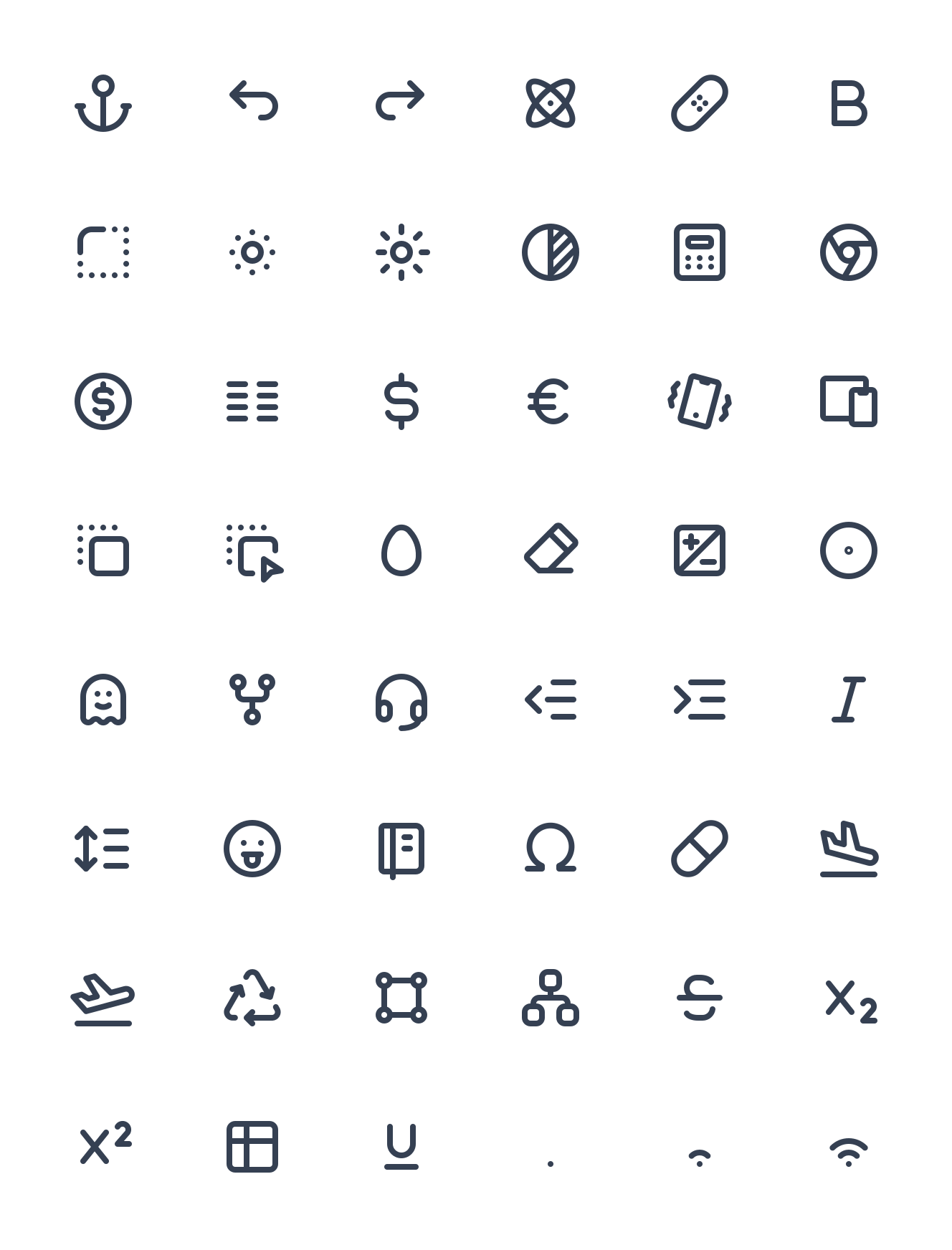The image size is (952, 1250).
Task: Click the eraser icon
Action: tap(551, 549)
